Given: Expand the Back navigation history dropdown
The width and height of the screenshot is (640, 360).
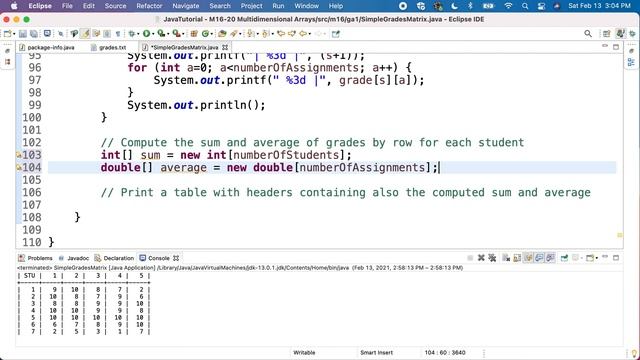Looking at the screenshot, I should 309,34.
